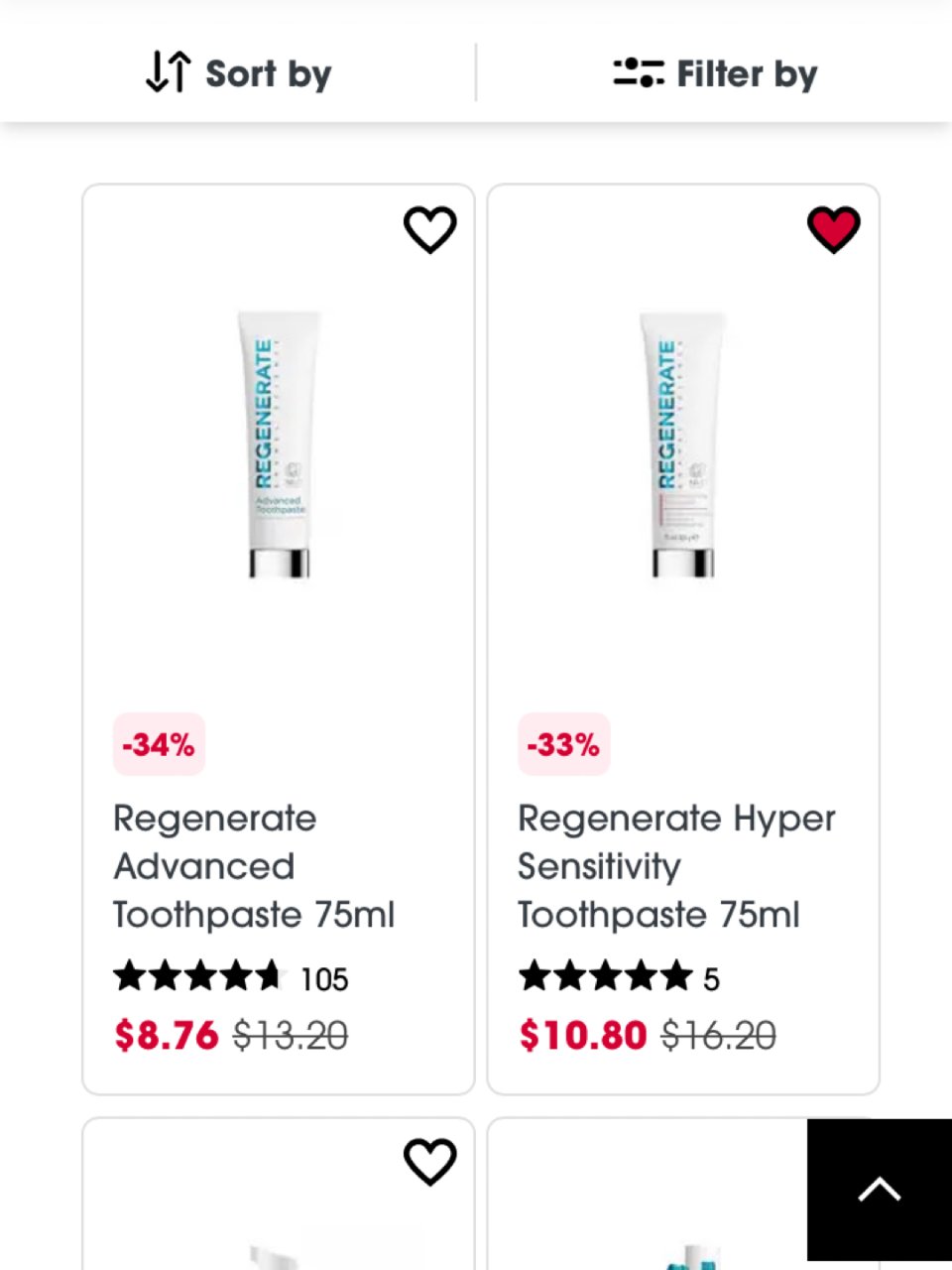Open Regenerate Hyper Sensitivity Toothpaste 75ml title

pyautogui.click(x=675, y=866)
